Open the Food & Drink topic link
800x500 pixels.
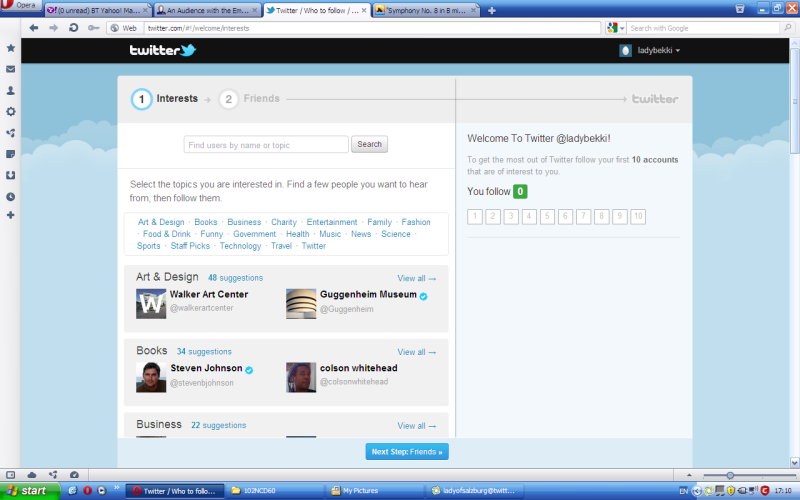pyautogui.click(x=166, y=234)
